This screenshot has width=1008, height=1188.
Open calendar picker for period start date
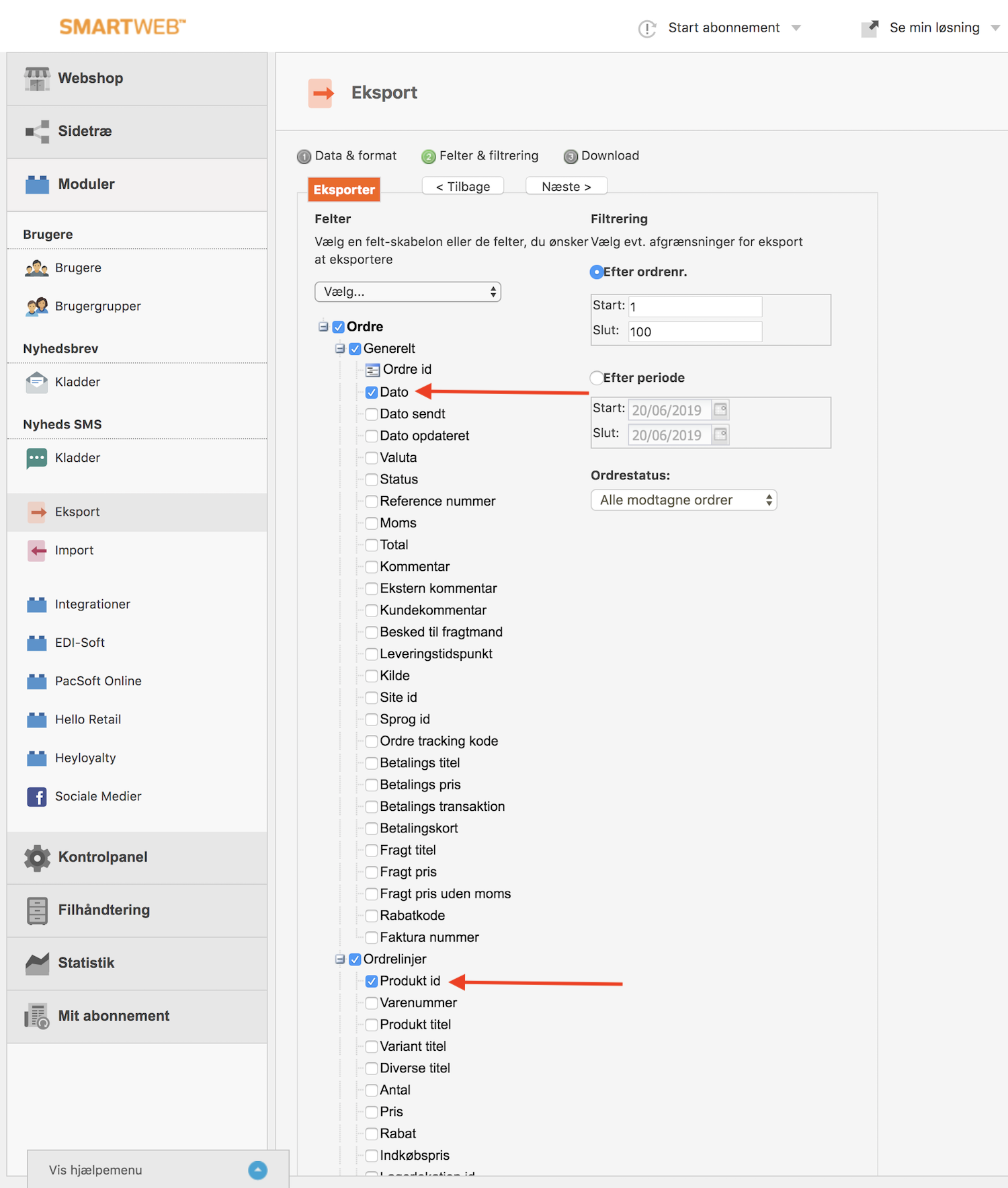pos(720,409)
